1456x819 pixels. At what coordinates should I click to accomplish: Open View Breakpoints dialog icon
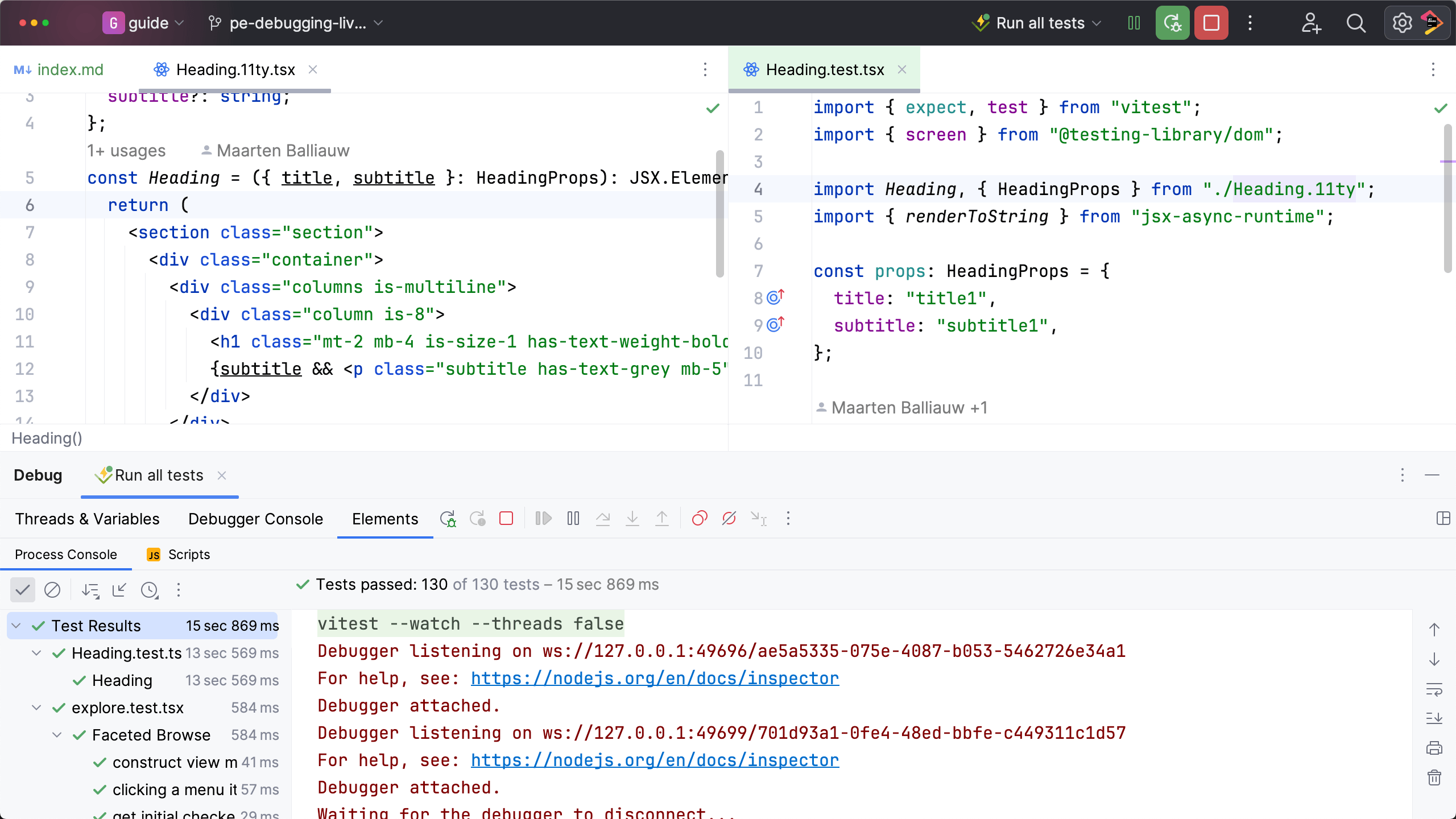pyautogui.click(x=700, y=519)
